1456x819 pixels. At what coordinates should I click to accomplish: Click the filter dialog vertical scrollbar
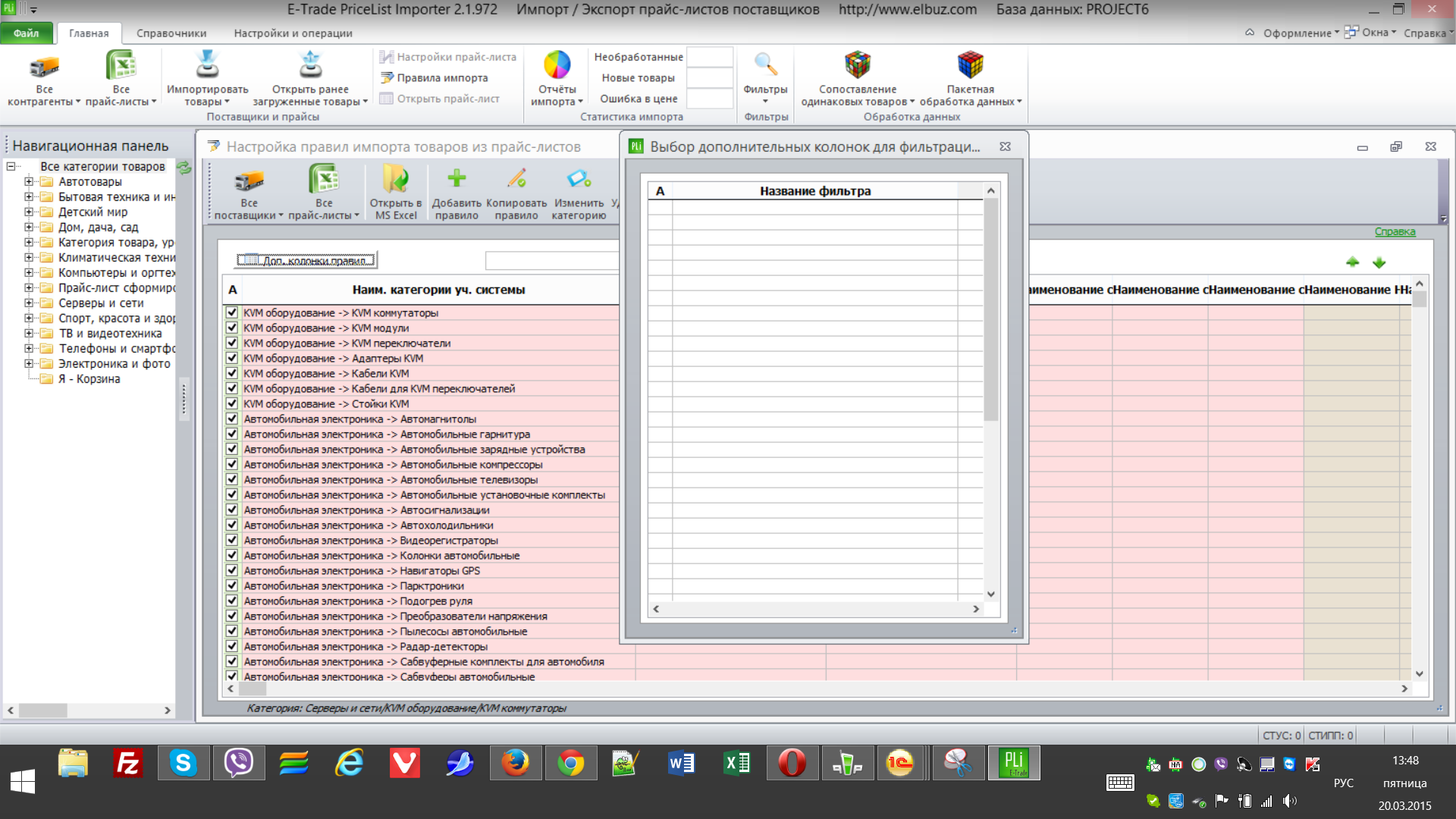pyautogui.click(x=990, y=392)
